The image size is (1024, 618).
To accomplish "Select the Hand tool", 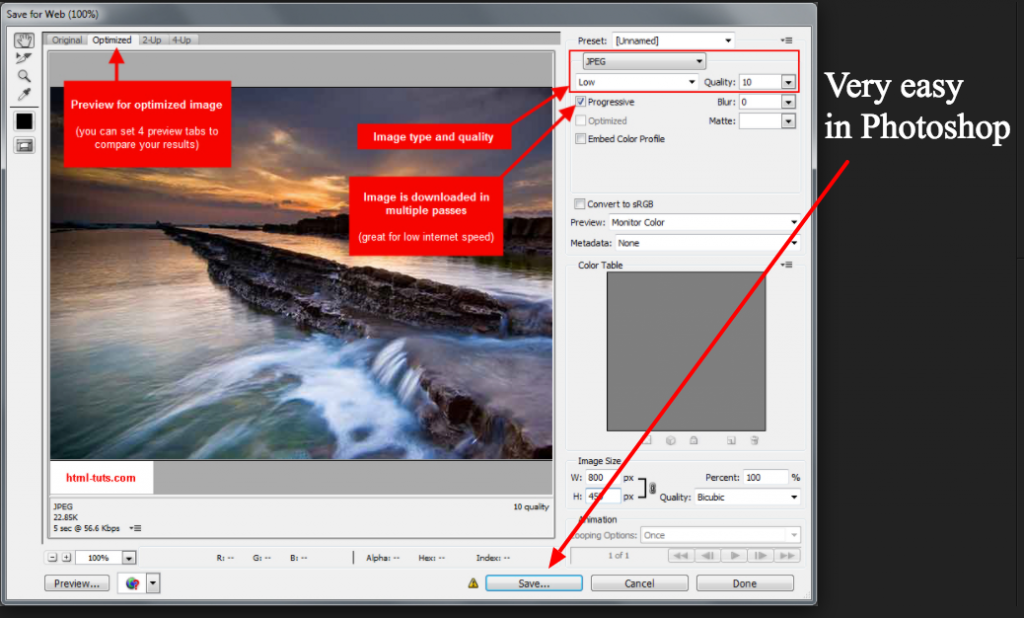I will coord(24,41).
